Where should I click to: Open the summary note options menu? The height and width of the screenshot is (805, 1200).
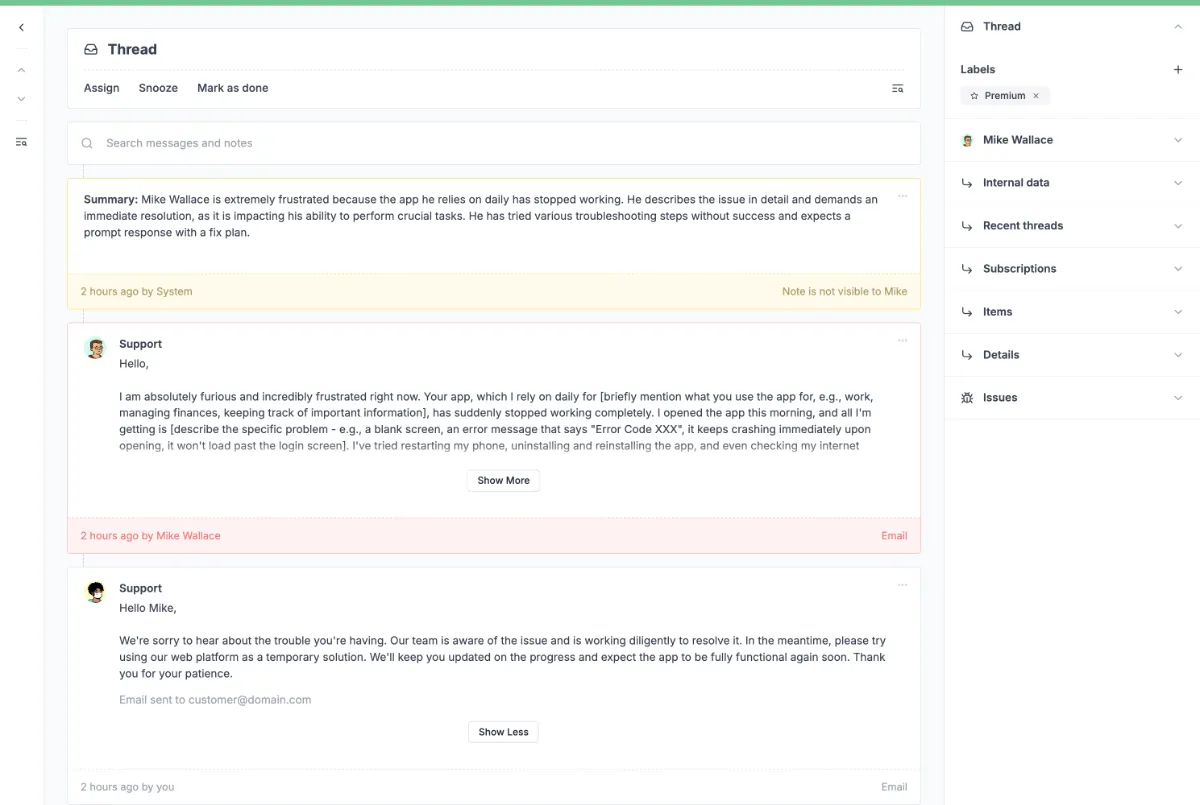[x=903, y=198]
